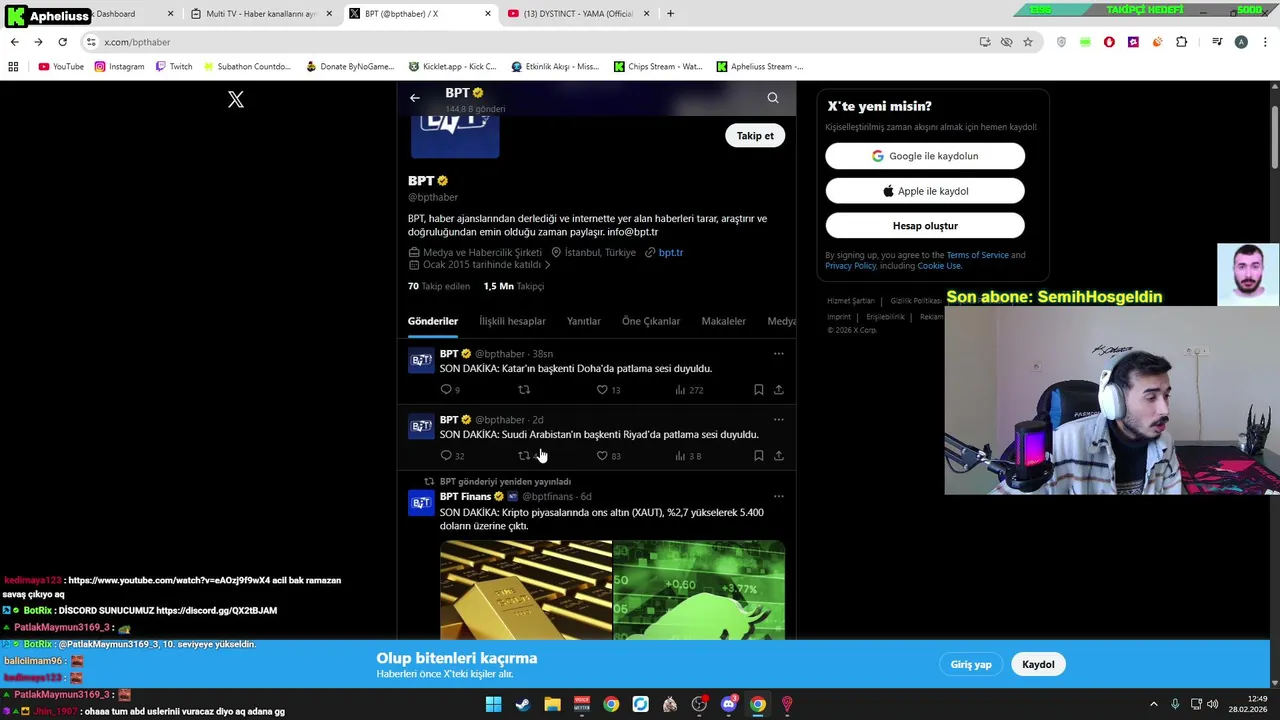Sign up with Apple ile kaydol
1280x720 pixels.
925,191
